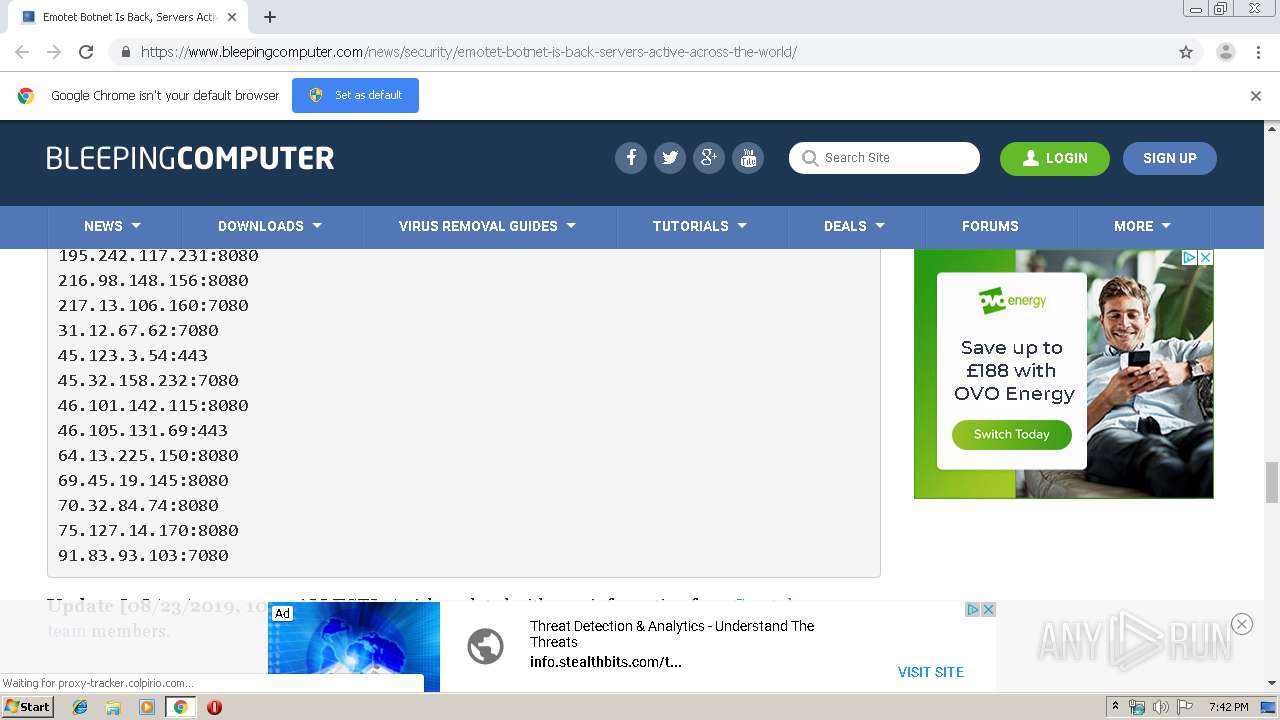1280x720 pixels.
Task: Open the YouTube channel icon
Action: click(x=748, y=158)
